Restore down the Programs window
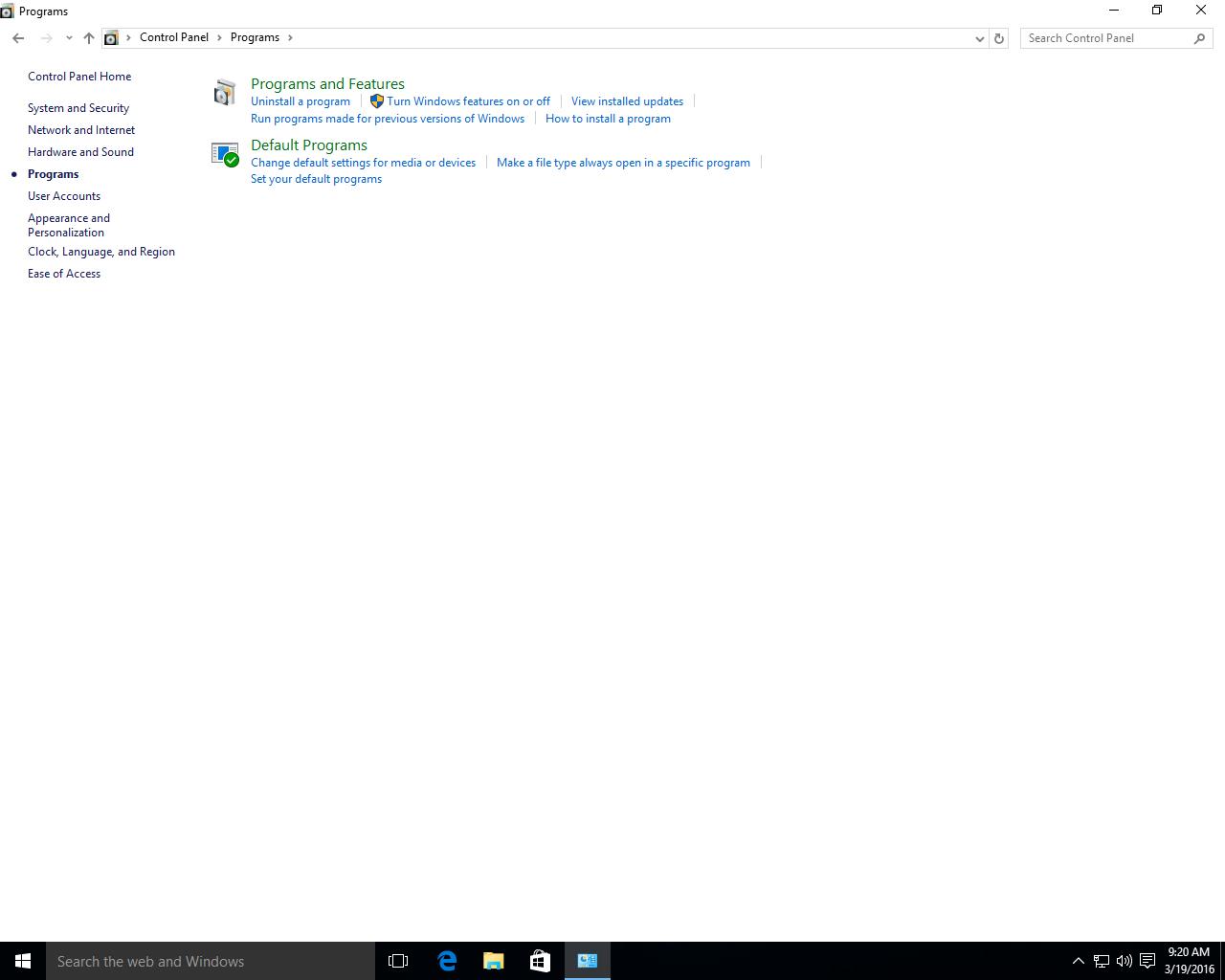 pyautogui.click(x=1157, y=11)
